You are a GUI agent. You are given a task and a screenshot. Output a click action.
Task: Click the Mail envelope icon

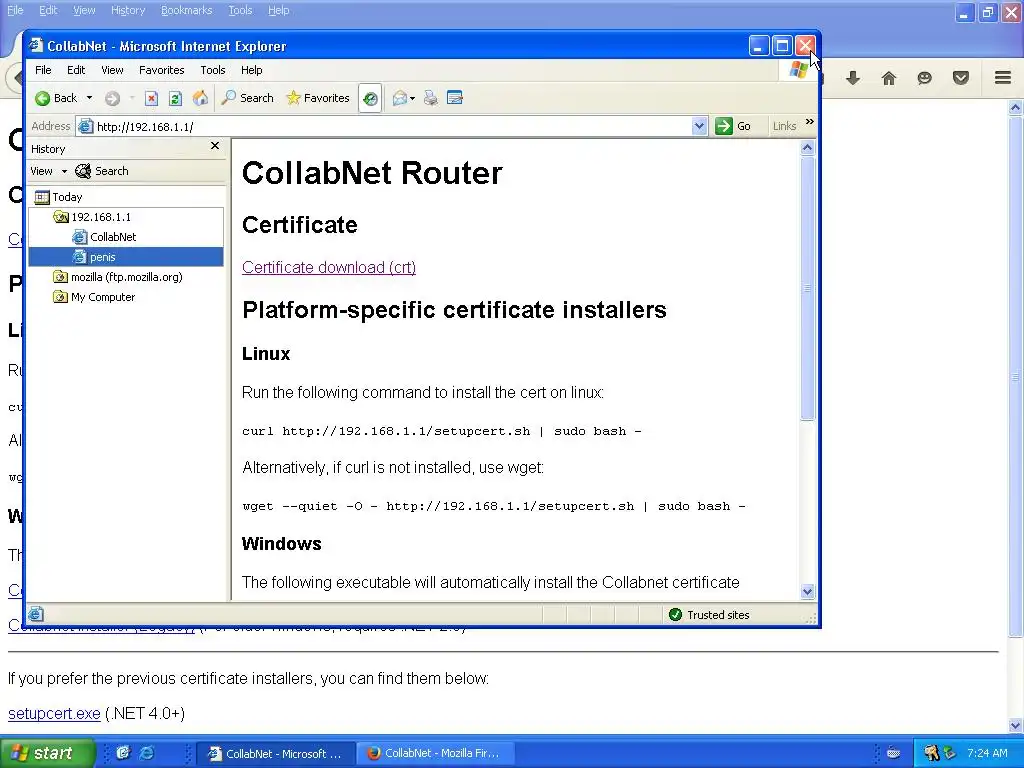click(x=400, y=99)
